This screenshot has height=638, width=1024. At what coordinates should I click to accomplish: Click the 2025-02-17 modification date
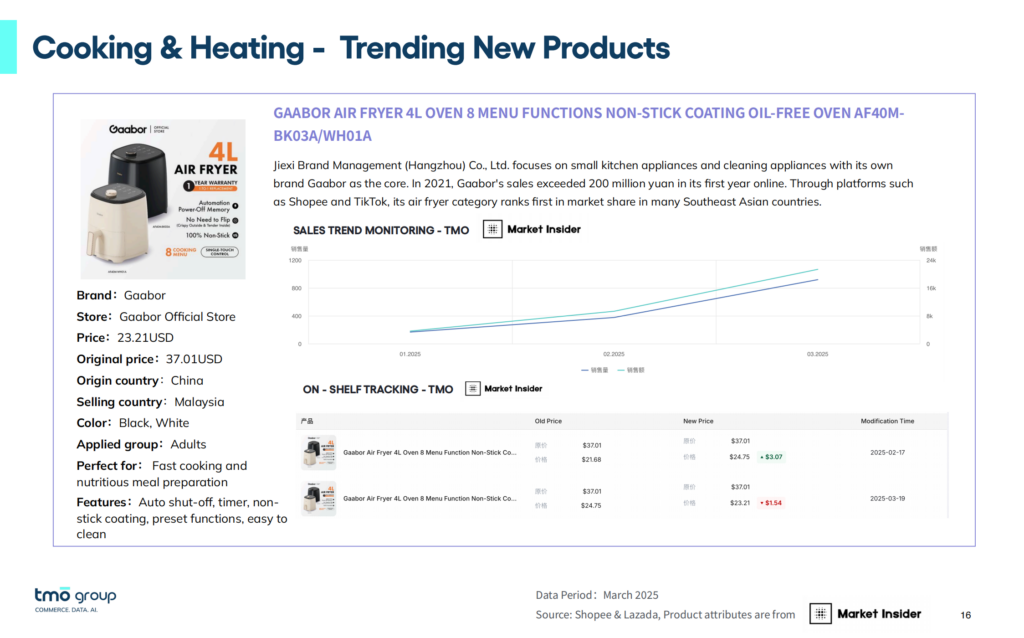888,453
